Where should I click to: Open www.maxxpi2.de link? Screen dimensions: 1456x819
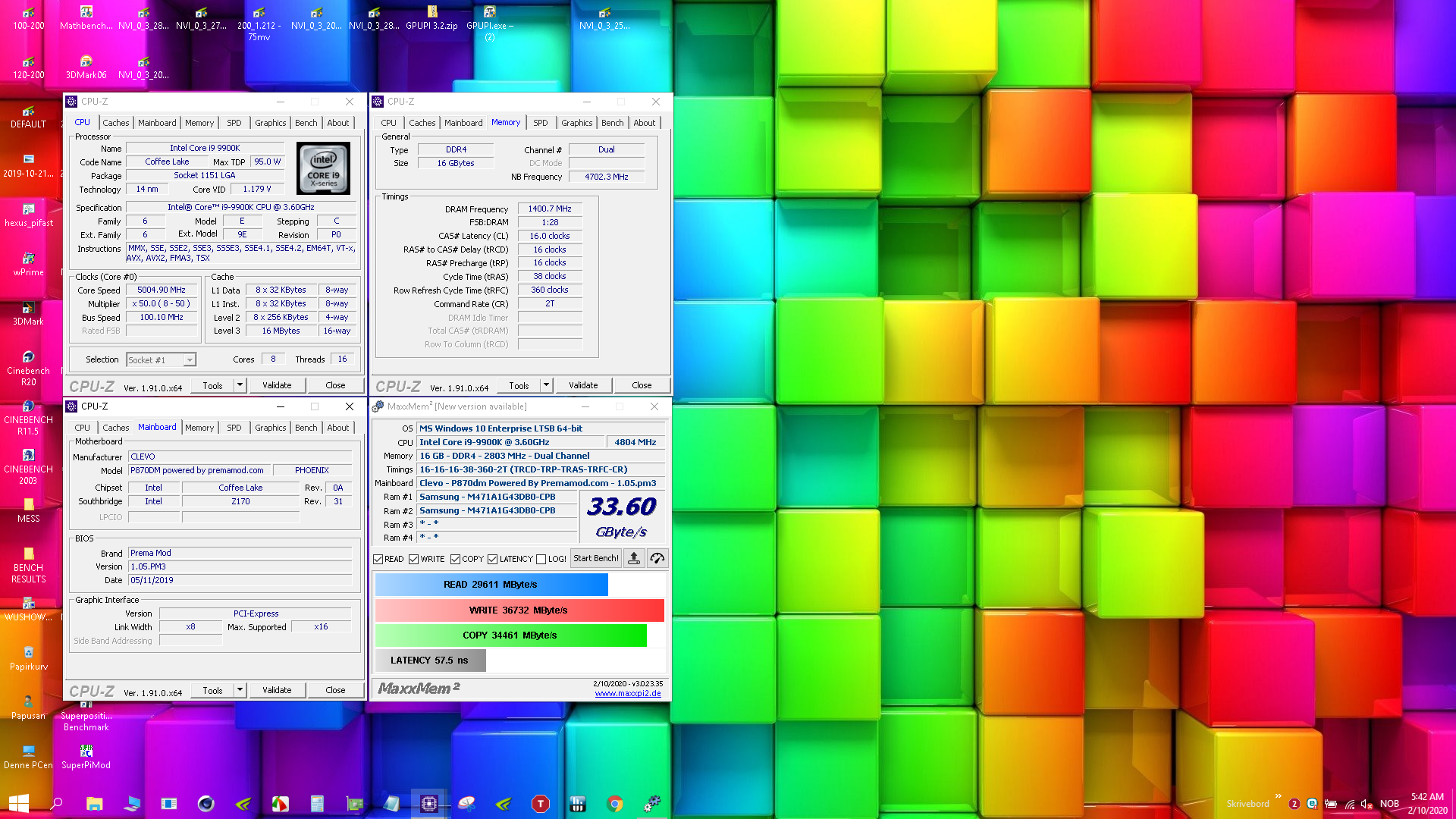(627, 694)
